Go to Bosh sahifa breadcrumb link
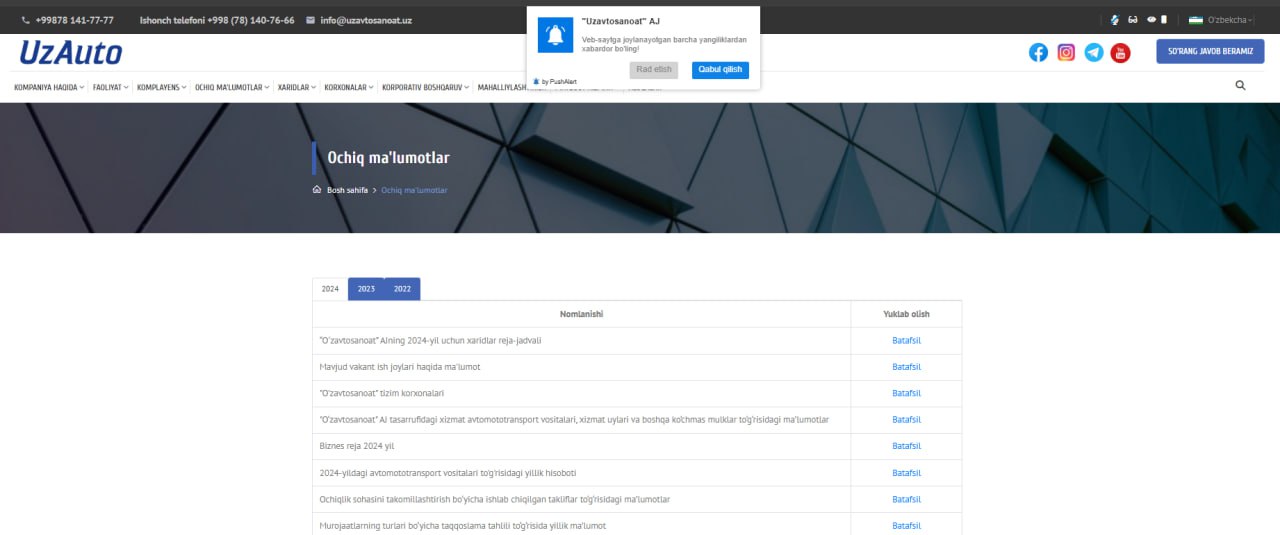This screenshot has width=1280, height=535. [347, 190]
